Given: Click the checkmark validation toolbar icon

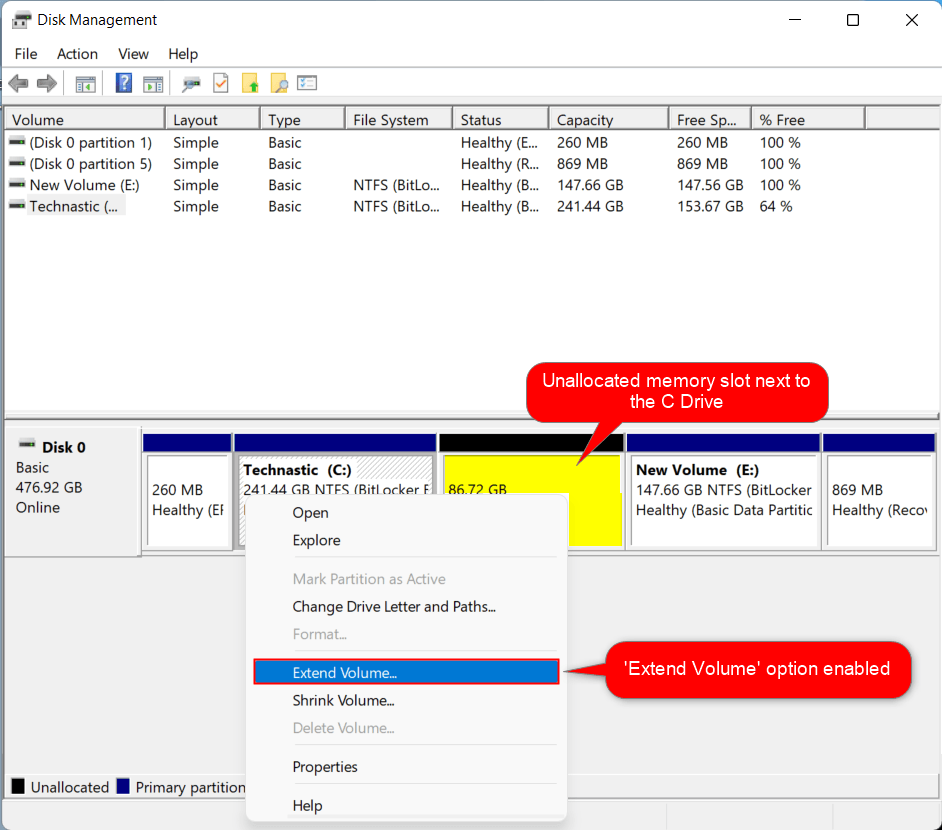Looking at the screenshot, I should (220, 83).
